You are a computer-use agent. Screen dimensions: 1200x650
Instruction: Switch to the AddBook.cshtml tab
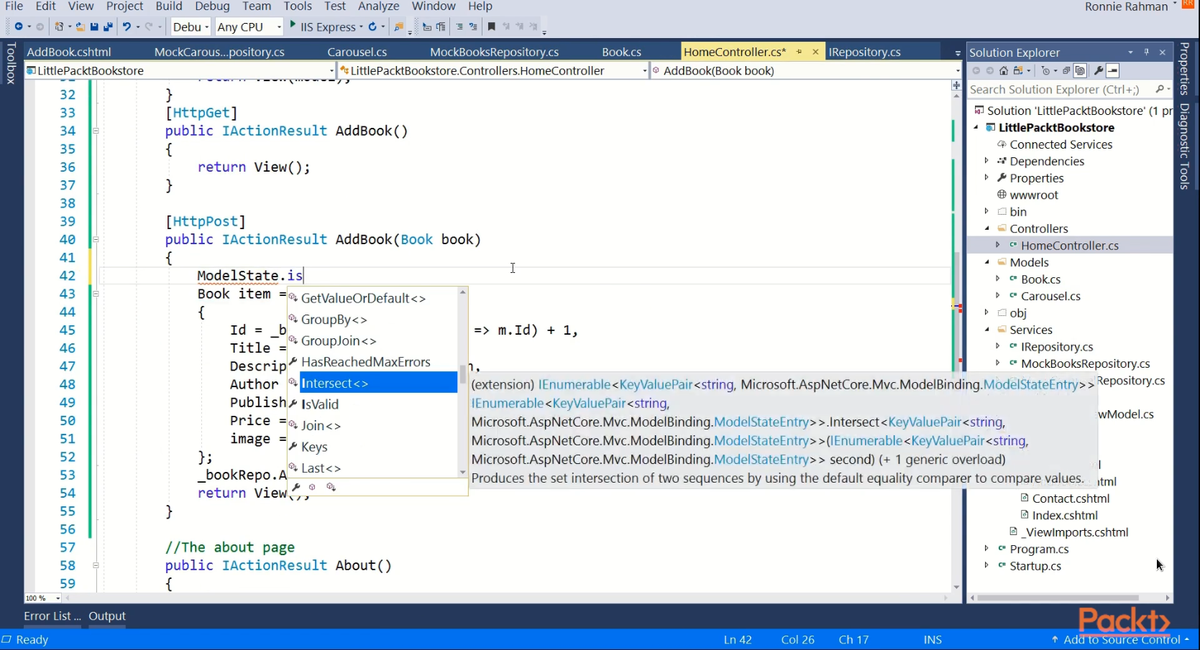[x=69, y=52]
